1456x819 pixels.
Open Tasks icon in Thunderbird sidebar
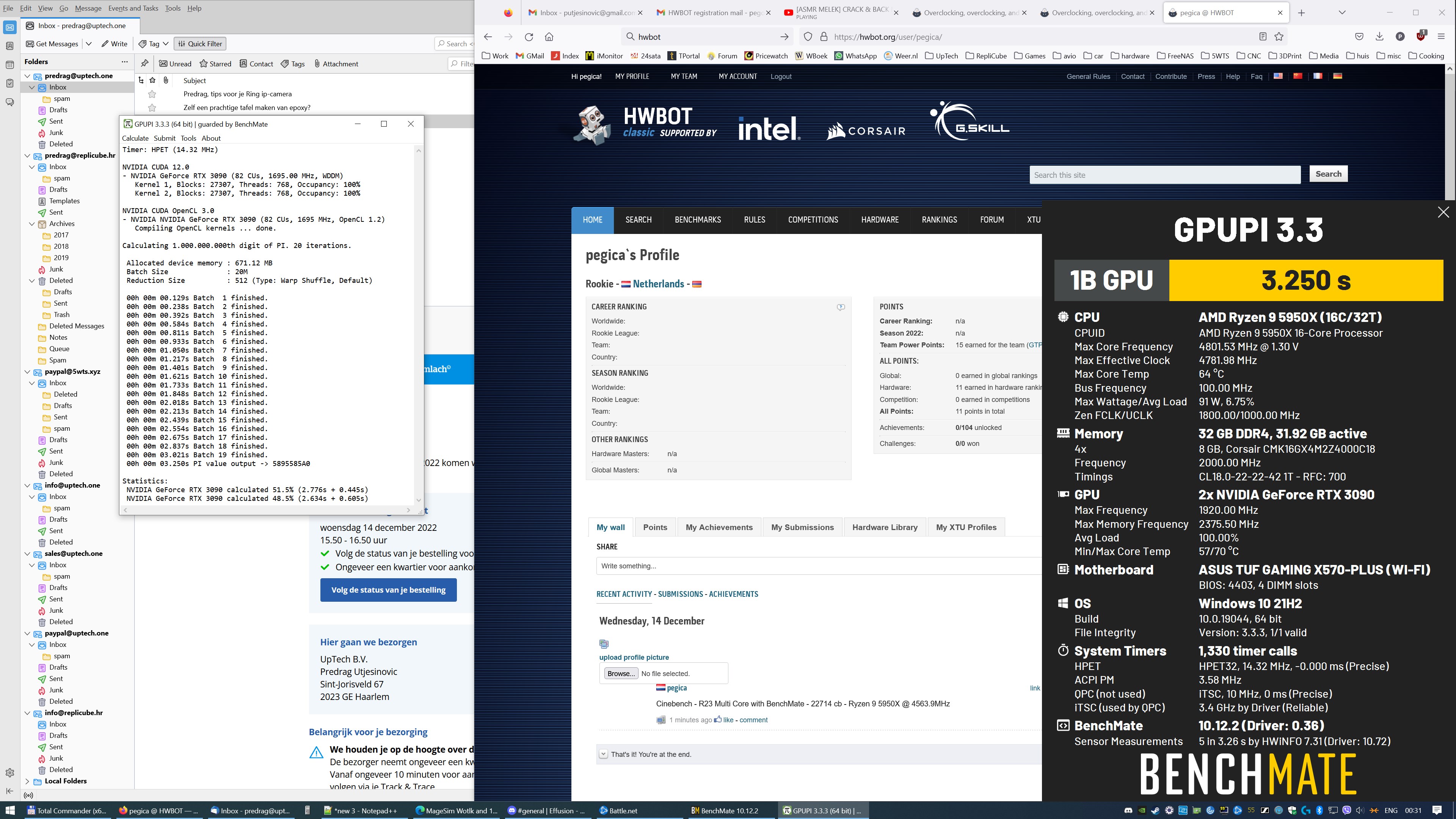click(x=9, y=83)
